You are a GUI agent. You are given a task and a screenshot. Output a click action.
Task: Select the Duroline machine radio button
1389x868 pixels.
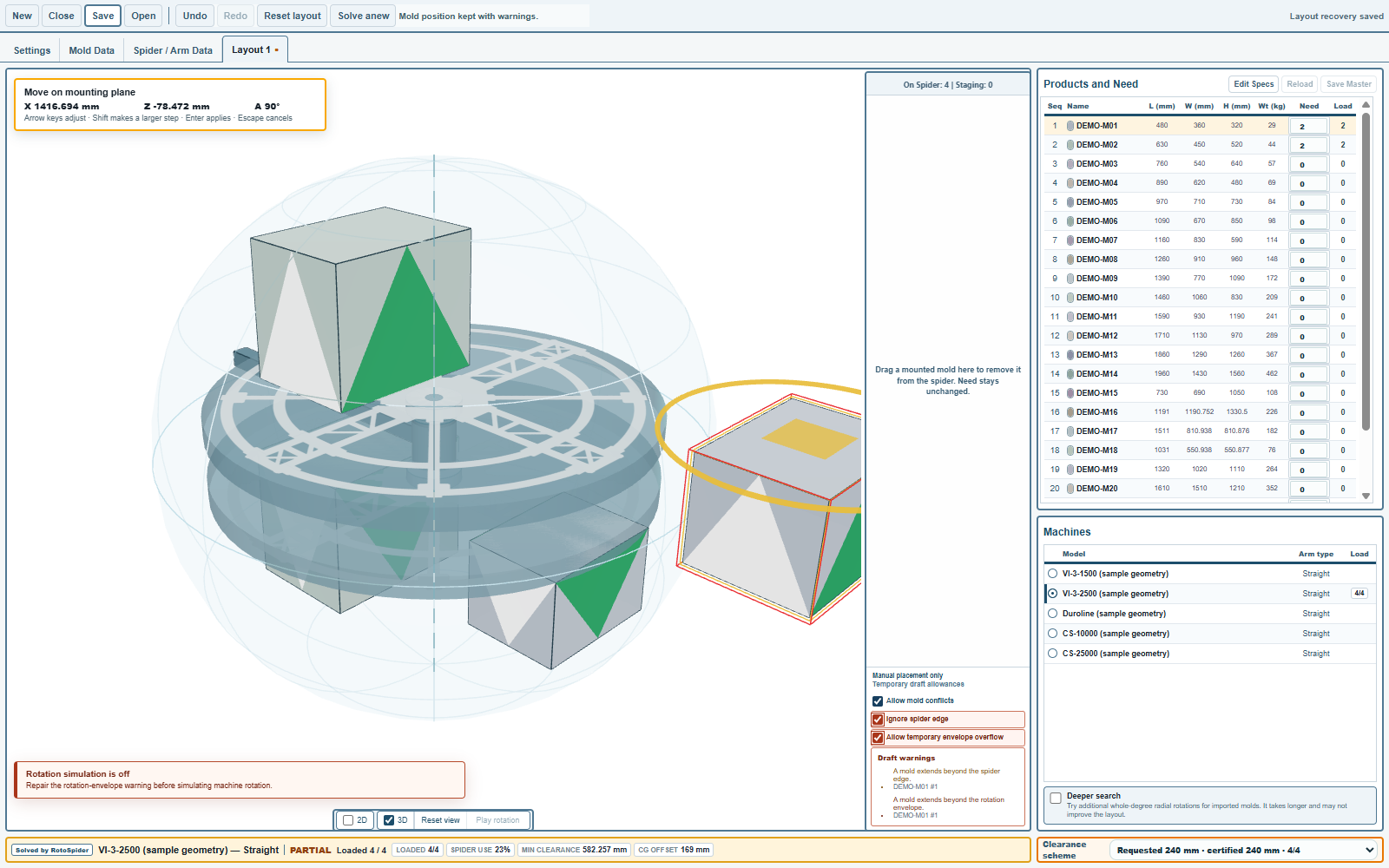tap(1053, 614)
